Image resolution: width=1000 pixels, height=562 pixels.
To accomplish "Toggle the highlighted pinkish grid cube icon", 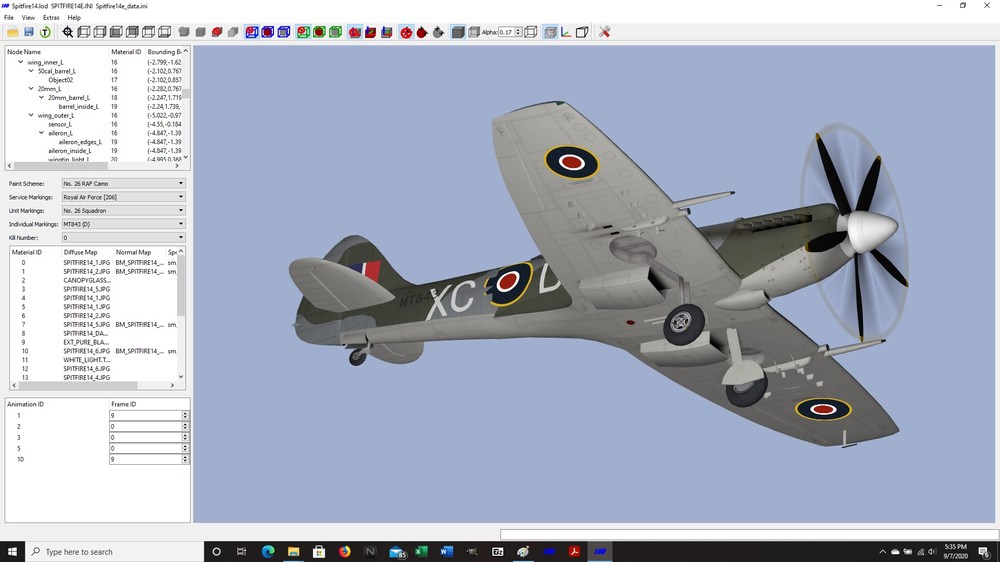I will (550, 32).
